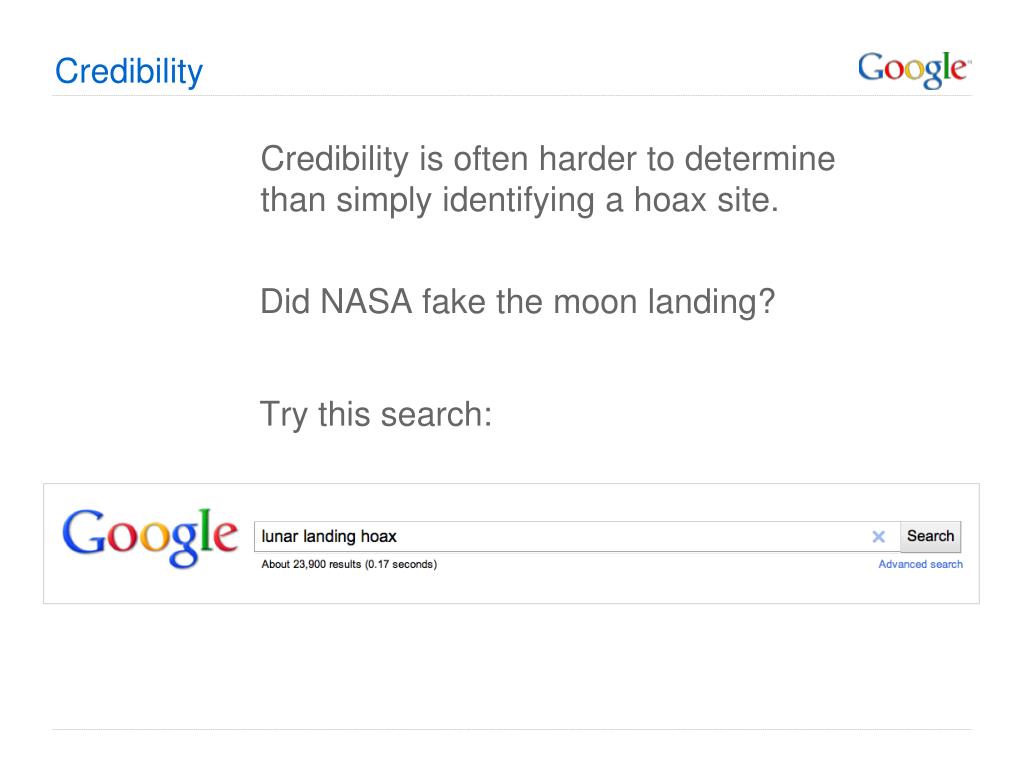Click the Try this search: text
Image resolution: width=1023 pixels, height=767 pixels.
376,415
